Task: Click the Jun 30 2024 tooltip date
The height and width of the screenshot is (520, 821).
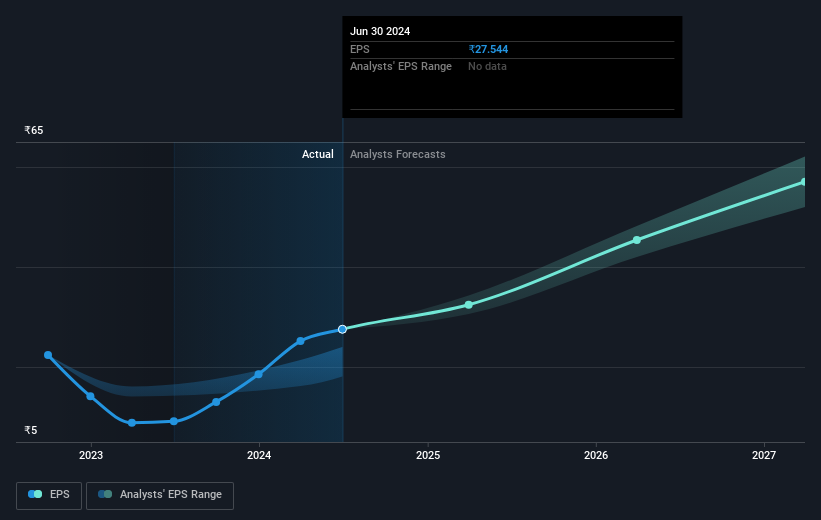Action: coord(380,31)
